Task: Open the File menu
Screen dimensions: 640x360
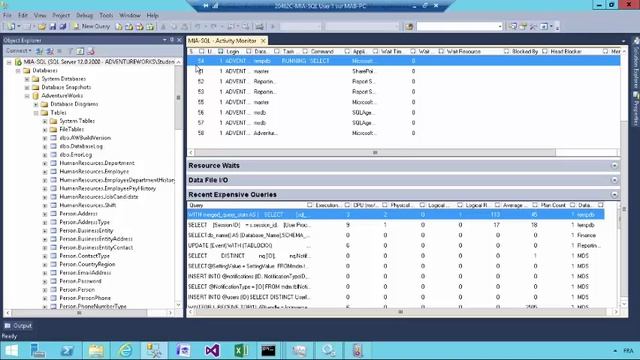Action: [x=7, y=16]
